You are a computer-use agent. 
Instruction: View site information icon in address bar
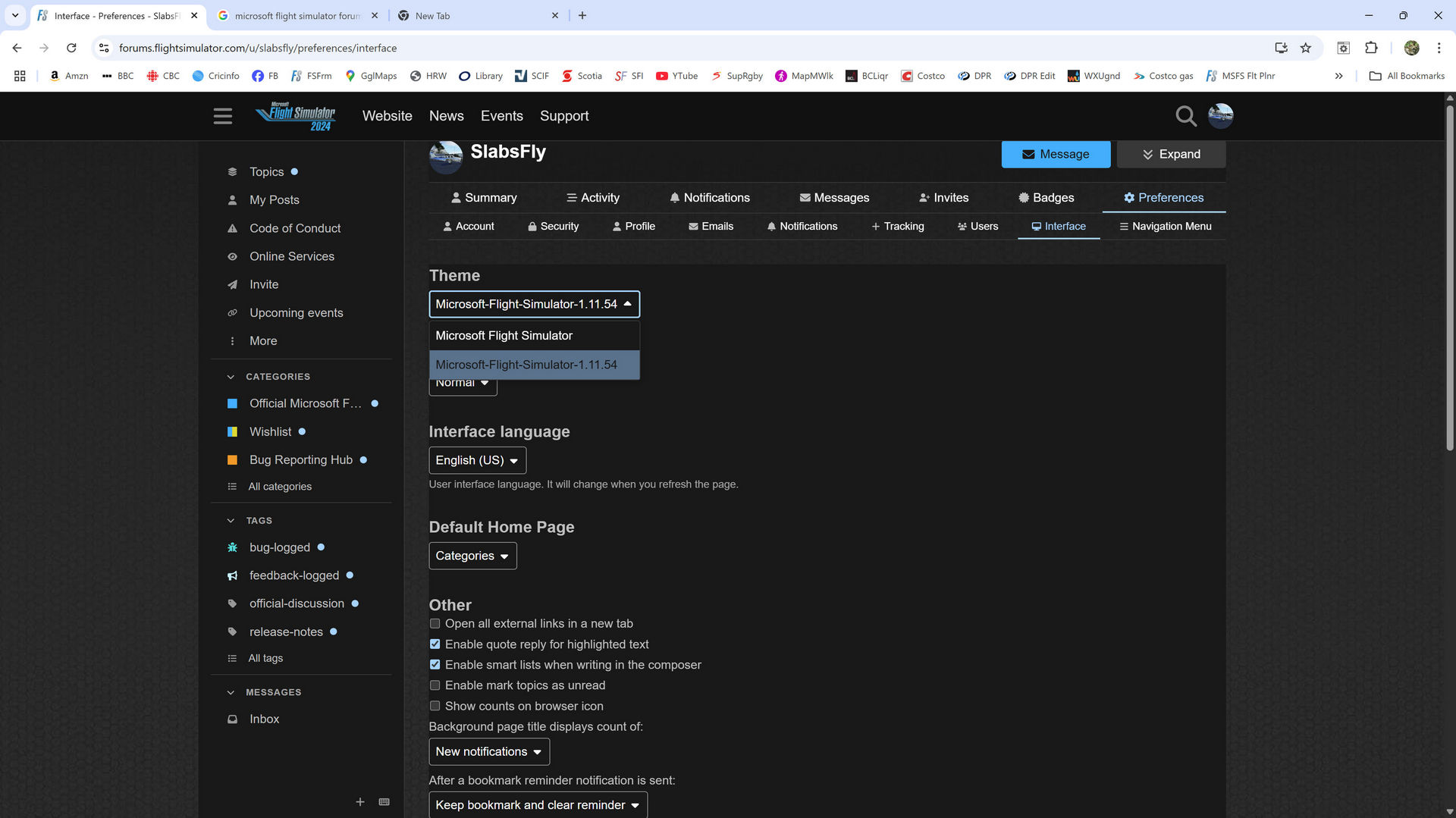[x=104, y=48]
